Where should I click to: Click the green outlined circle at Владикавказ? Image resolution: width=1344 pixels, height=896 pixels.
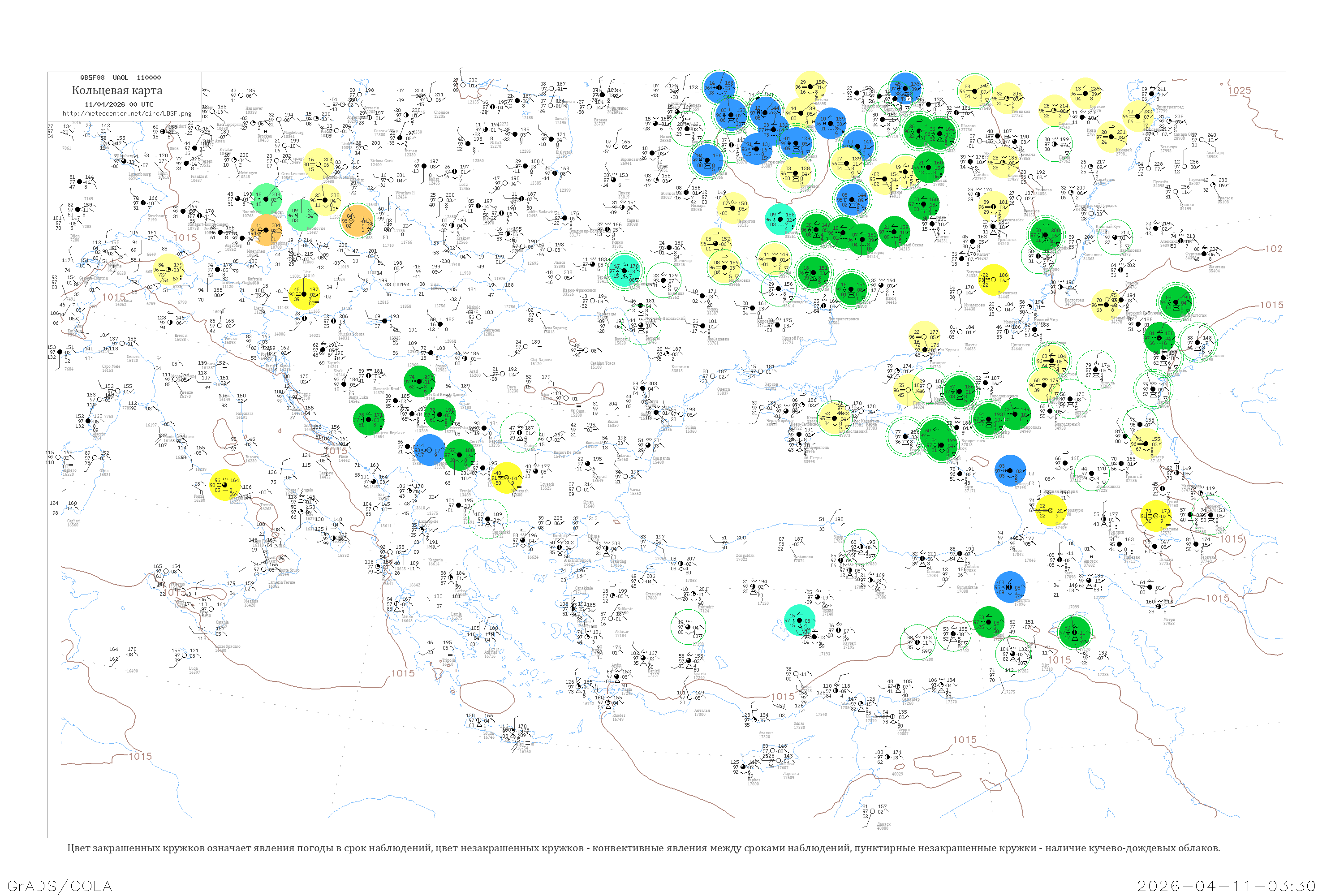tap(1091, 473)
